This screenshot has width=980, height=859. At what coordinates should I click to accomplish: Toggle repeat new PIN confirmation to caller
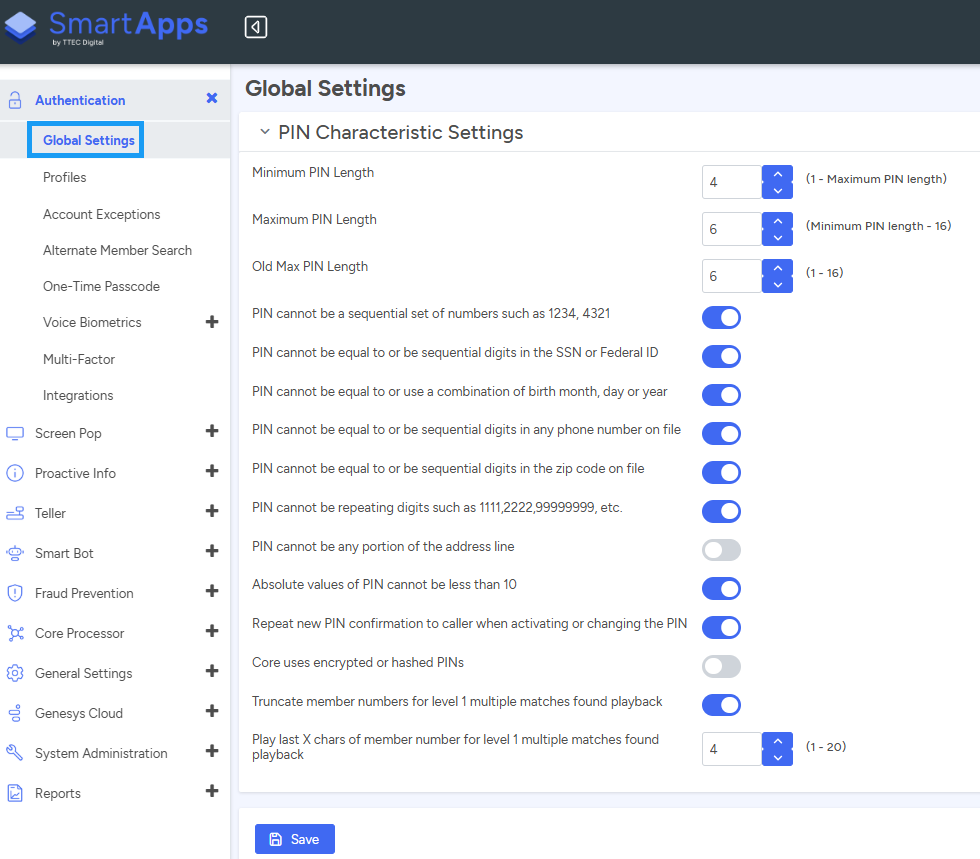(x=721, y=627)
